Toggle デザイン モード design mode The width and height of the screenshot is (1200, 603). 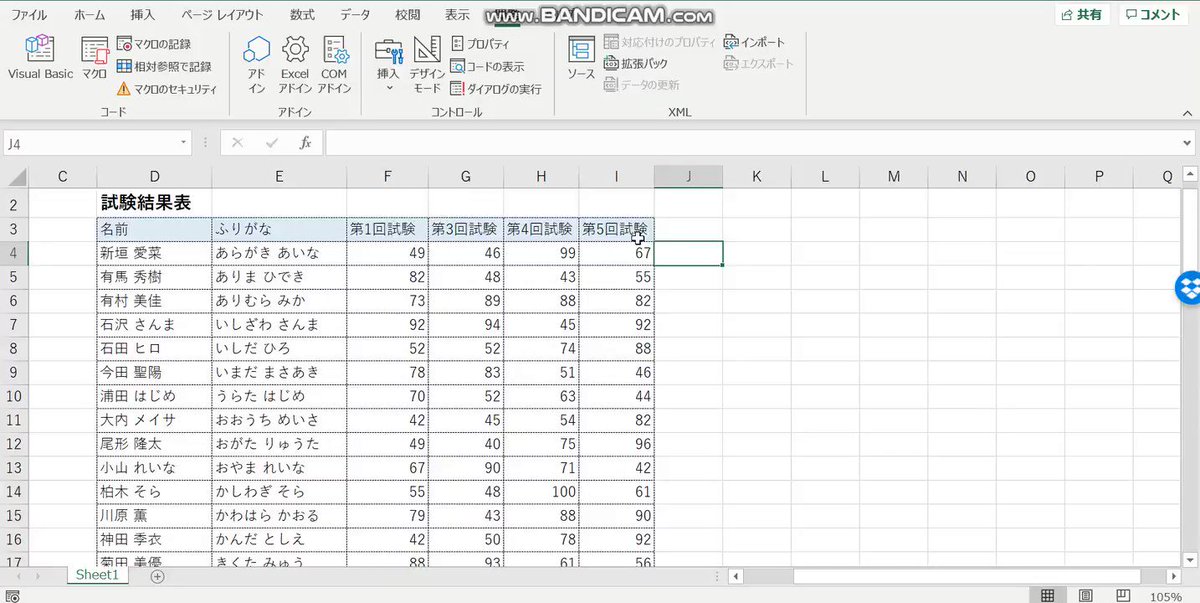(x=427, y=65)
